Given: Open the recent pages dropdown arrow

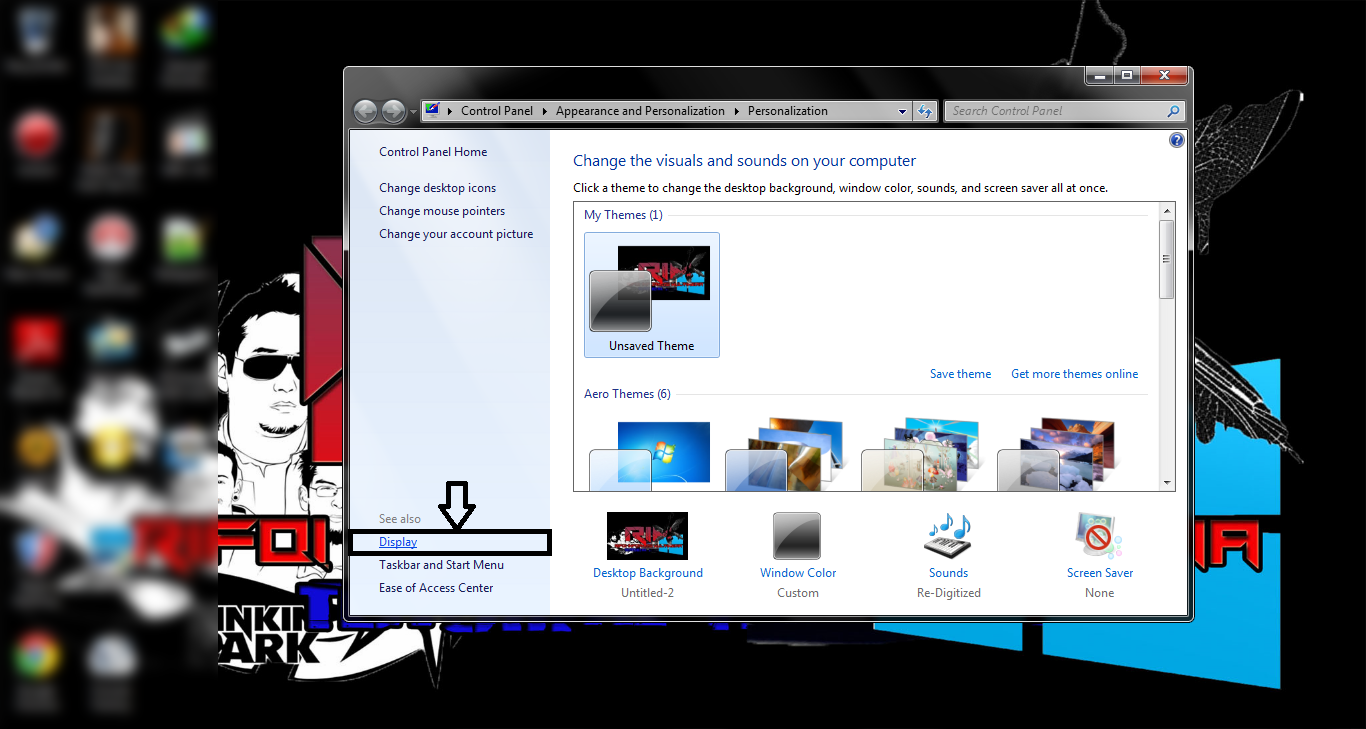Looking at the screenshot, I should coord(413,112).
